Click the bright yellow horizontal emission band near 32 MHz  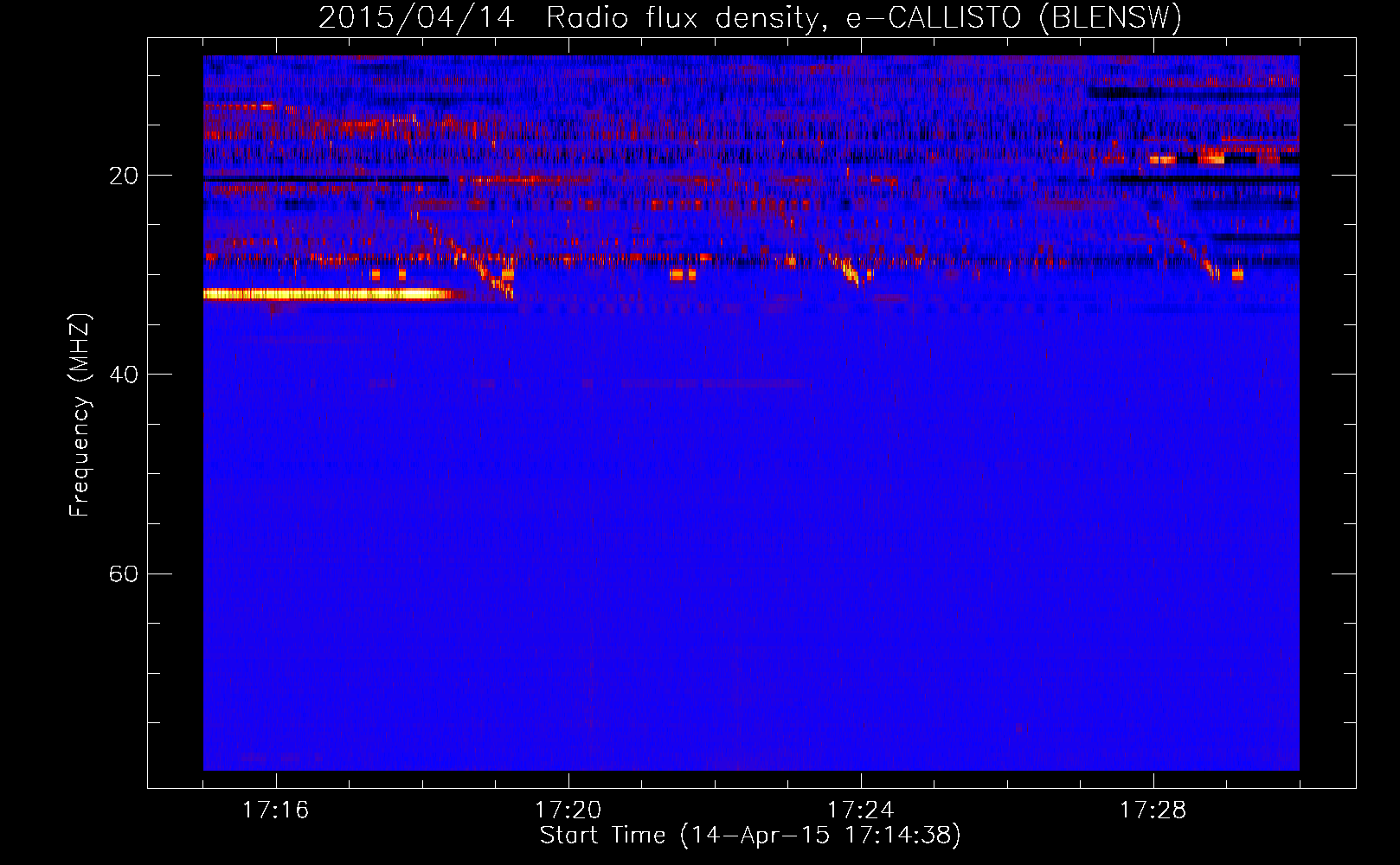point(329,294)
